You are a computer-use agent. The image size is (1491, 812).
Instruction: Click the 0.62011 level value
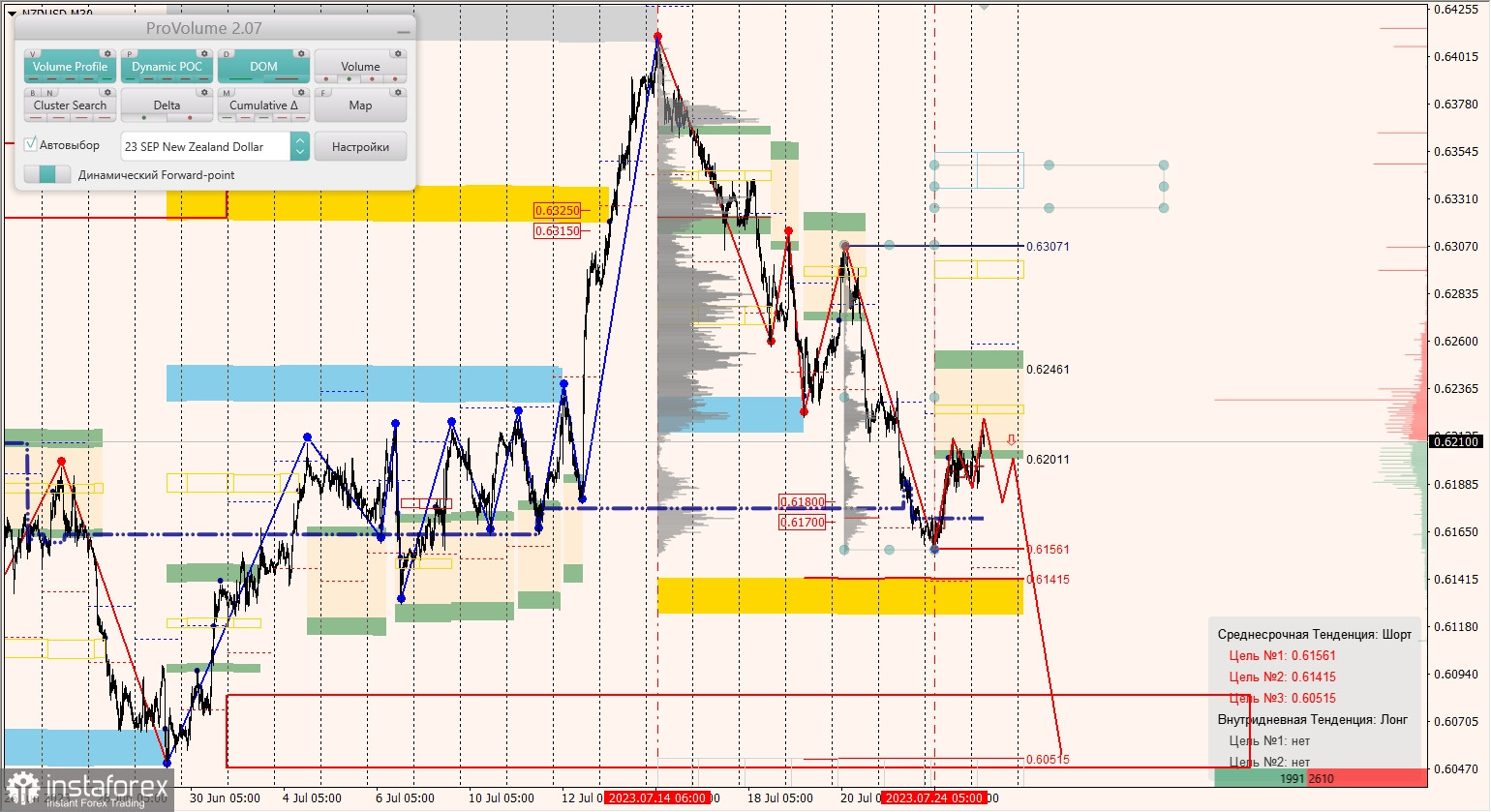[x=1048, y=459]
